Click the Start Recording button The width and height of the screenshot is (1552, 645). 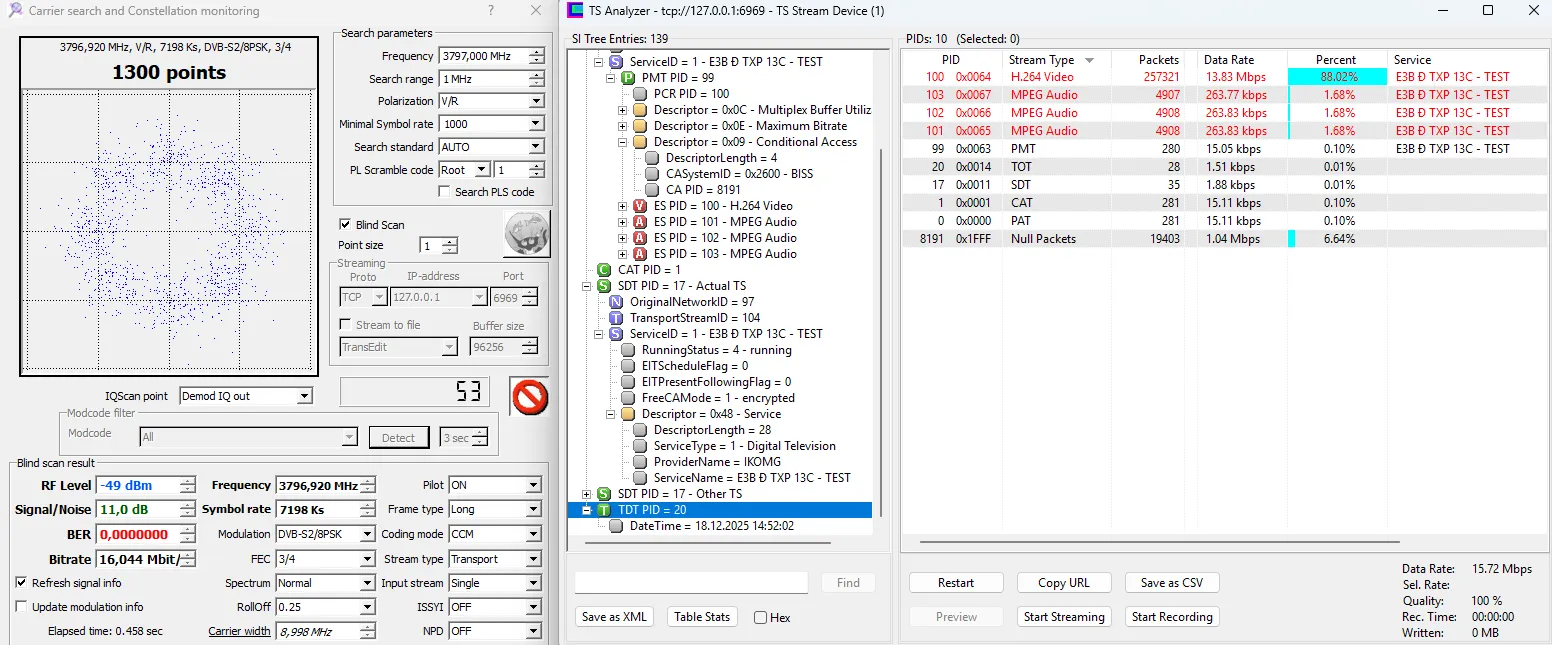click(x=1172, y=617)
